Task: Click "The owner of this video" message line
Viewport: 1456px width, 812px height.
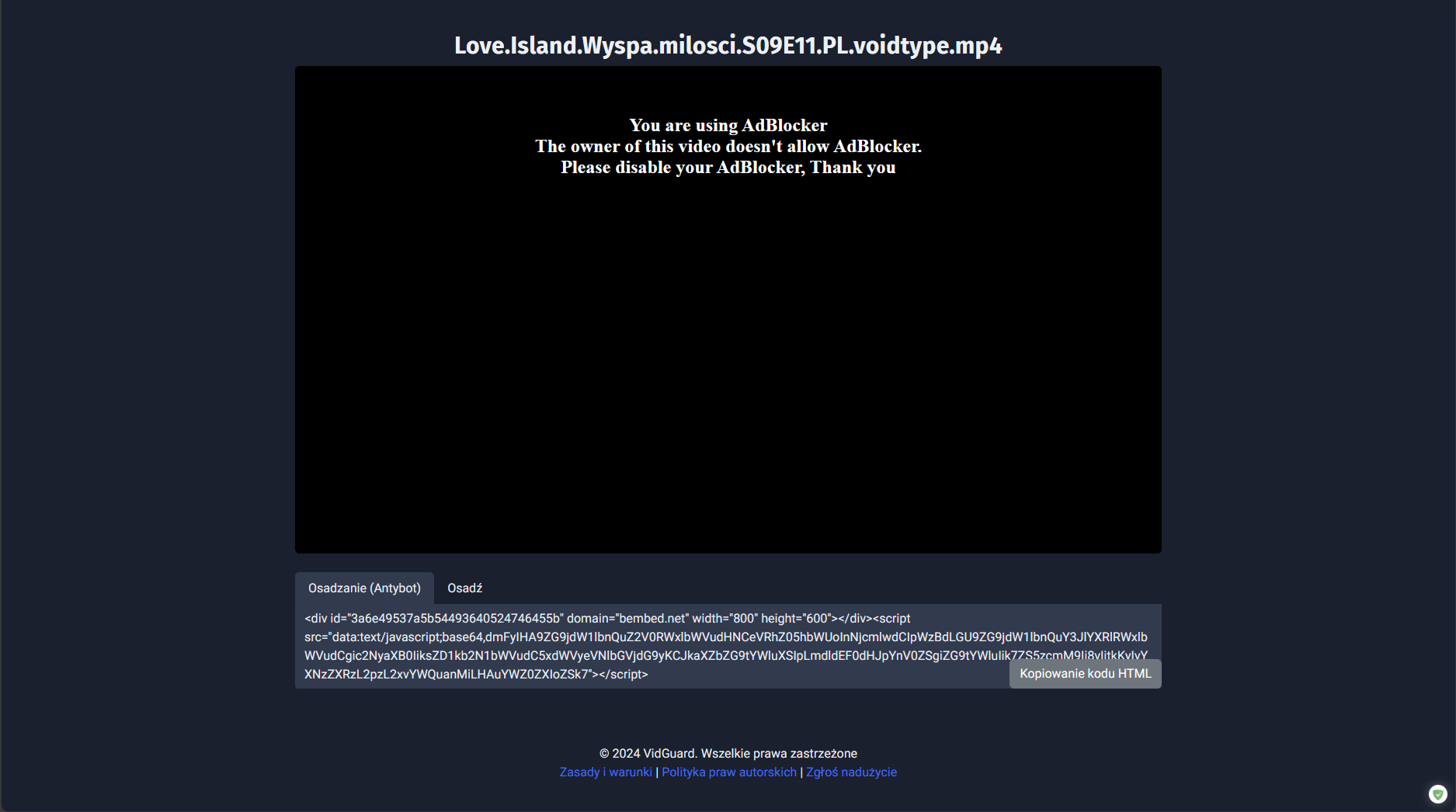Action: tap(728, 147)
